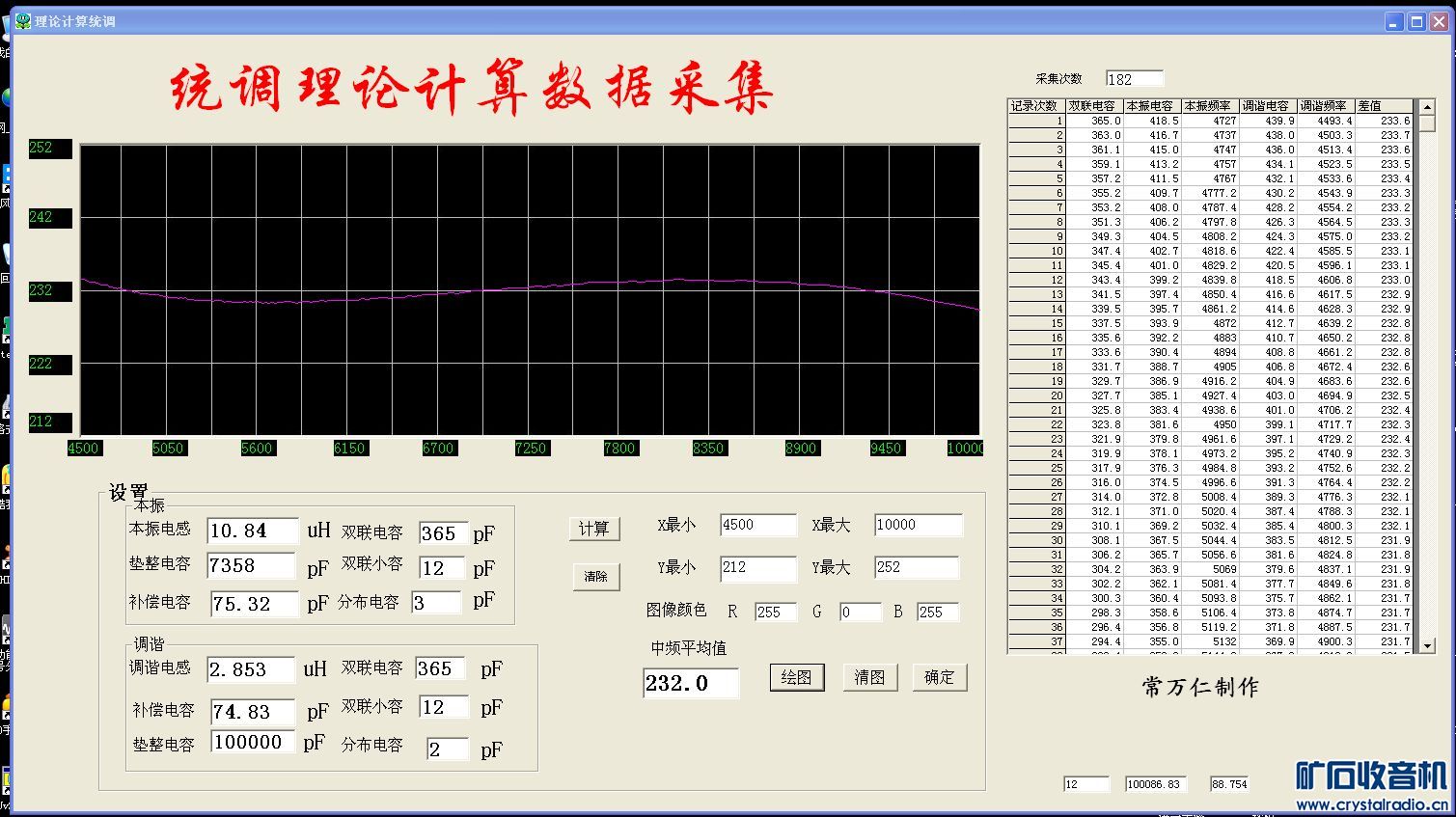Screen dimensions: 1456x817
Task: Click the 双联电容 column header in the table
Action: tap(1094, 106)
